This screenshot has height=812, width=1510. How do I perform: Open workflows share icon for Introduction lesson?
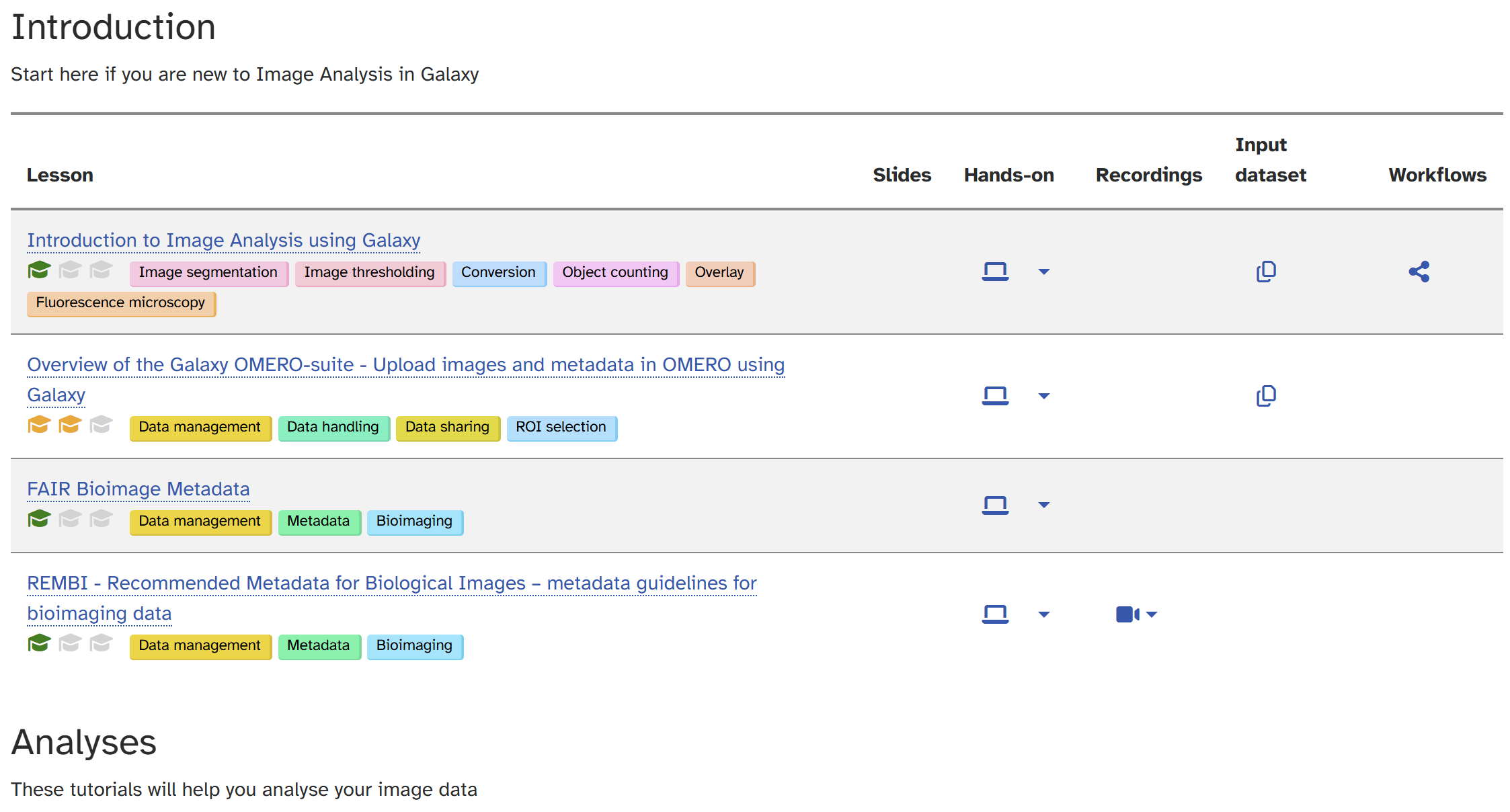pyautogui.click(x=1419, y=272)
